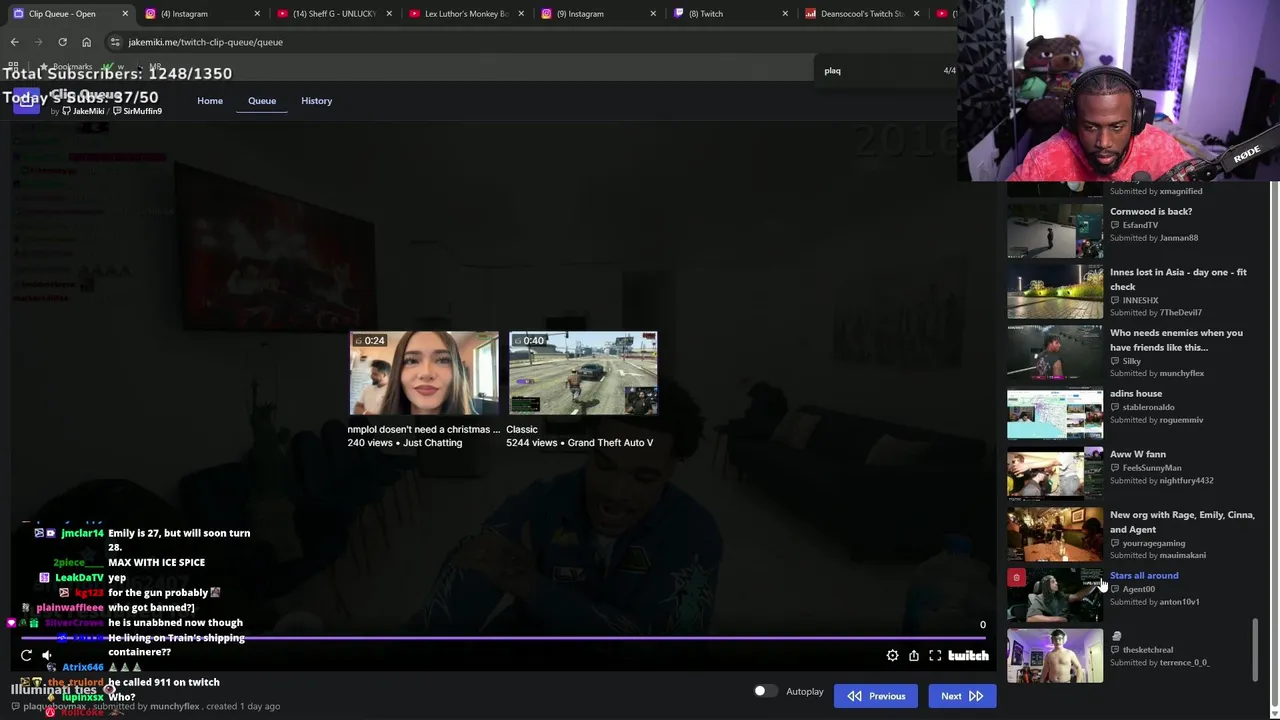Close the Clip Queue - Open browser tab
Viewport: 1280px width, 720px height.
coord(125,14)
